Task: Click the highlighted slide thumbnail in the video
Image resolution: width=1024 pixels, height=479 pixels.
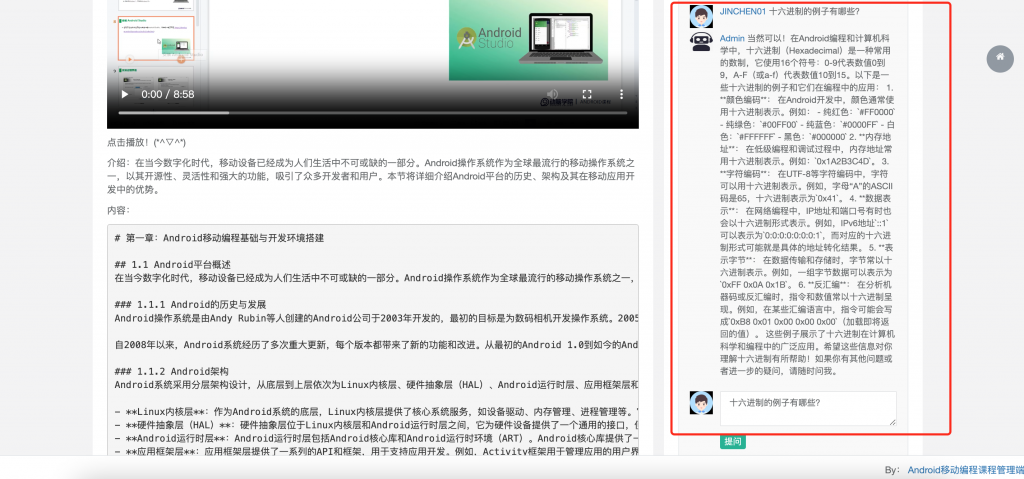Action: click(156, 38)
